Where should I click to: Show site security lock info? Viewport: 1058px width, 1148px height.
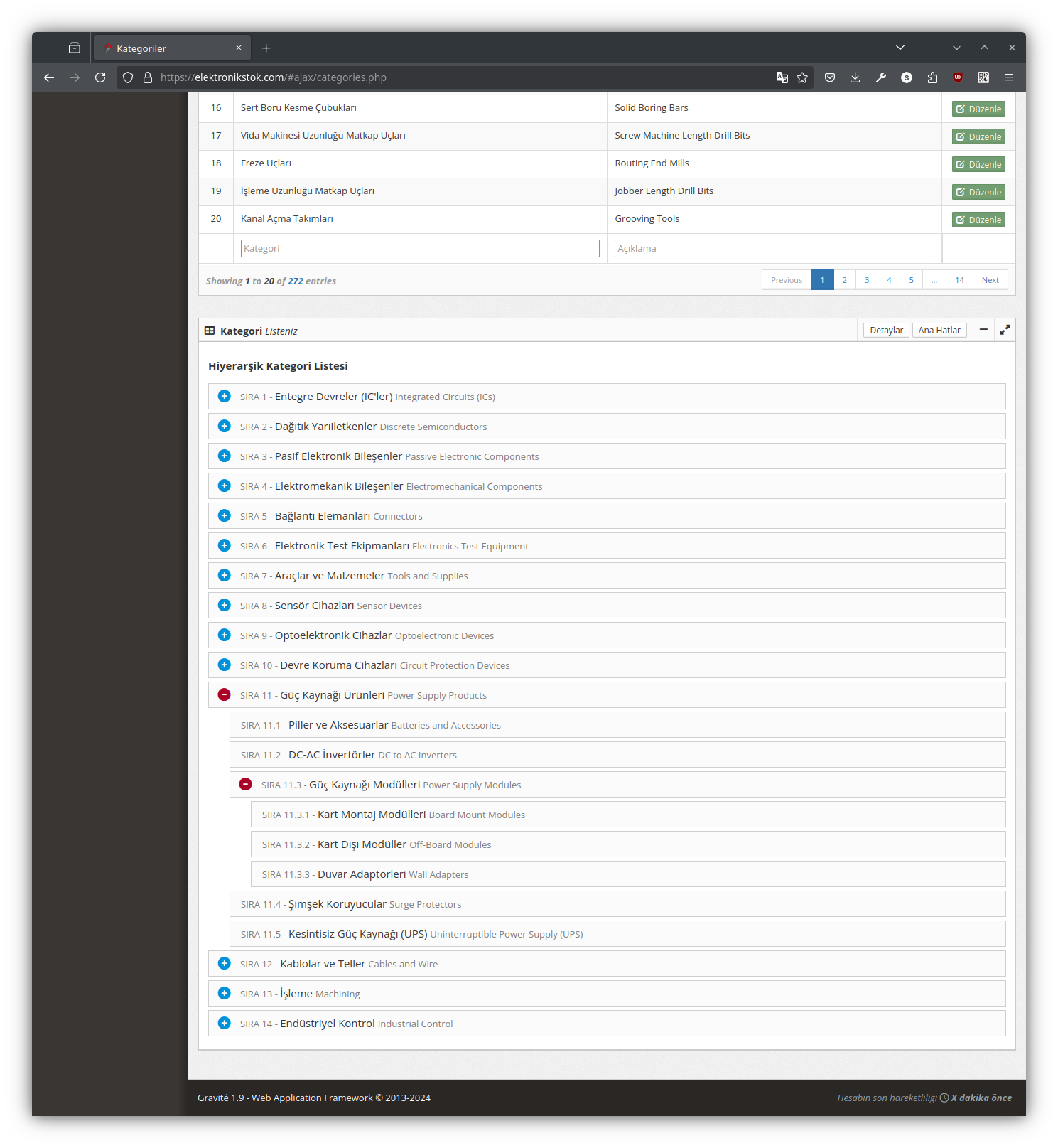point(148,77)
